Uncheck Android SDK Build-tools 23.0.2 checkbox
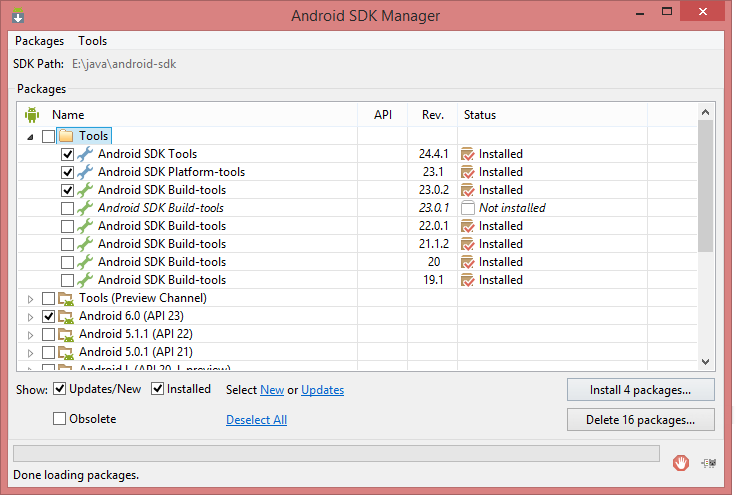This screenshot has width=736, height=495. [x=68, y=190]
